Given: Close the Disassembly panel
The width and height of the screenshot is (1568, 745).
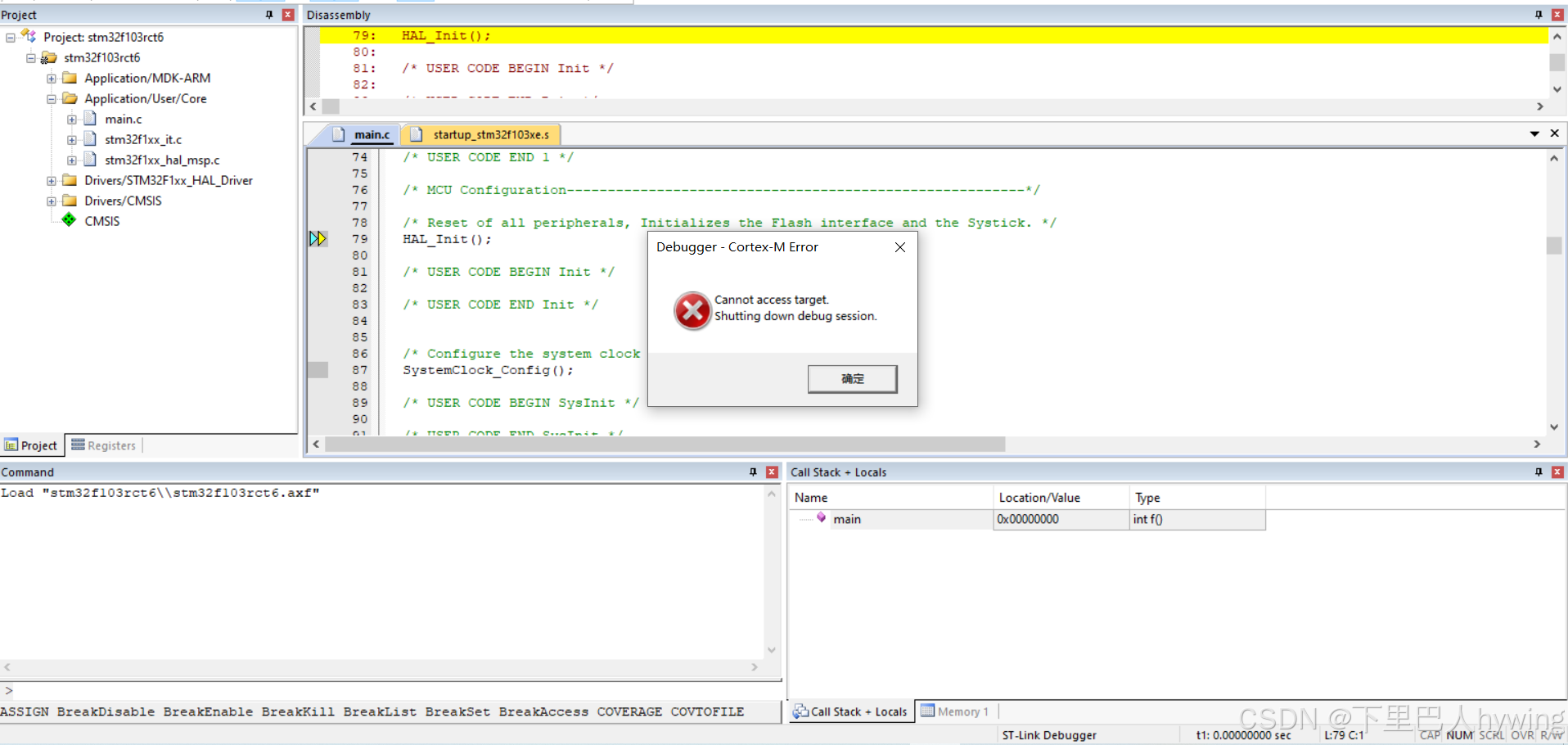Looking at the screenshot, I should pyautogui.click(x=1557, y=15).
